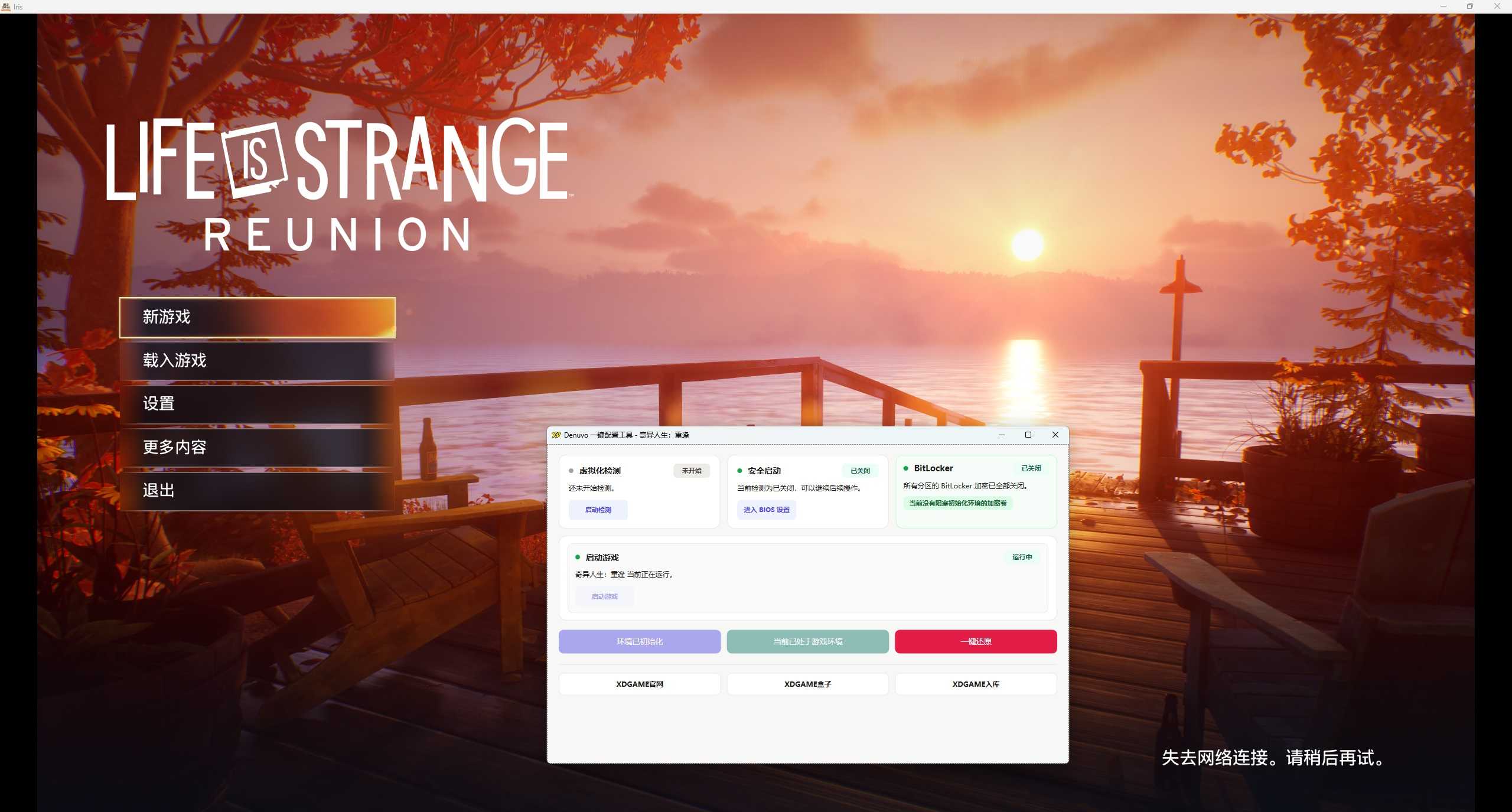Open the XDGAME官网 link
The width and height of the screenshot is (1512, 812).
pos(639,684)
